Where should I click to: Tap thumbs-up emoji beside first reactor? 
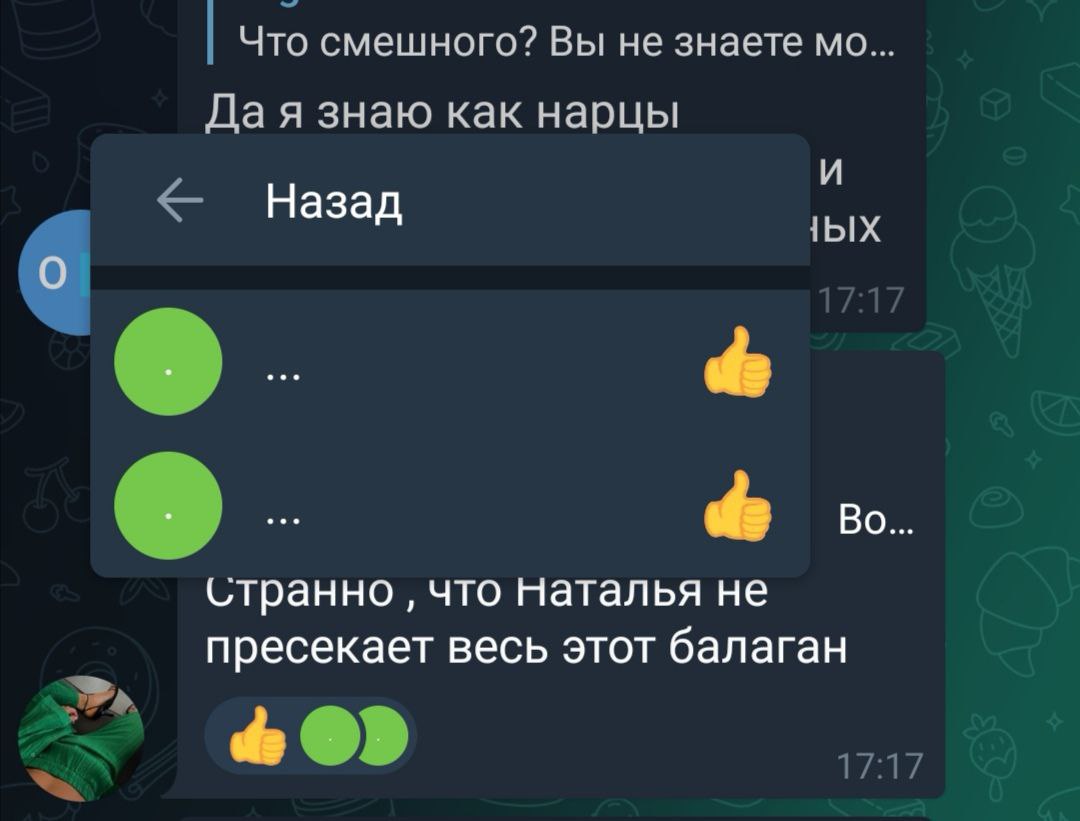point(738,362)
